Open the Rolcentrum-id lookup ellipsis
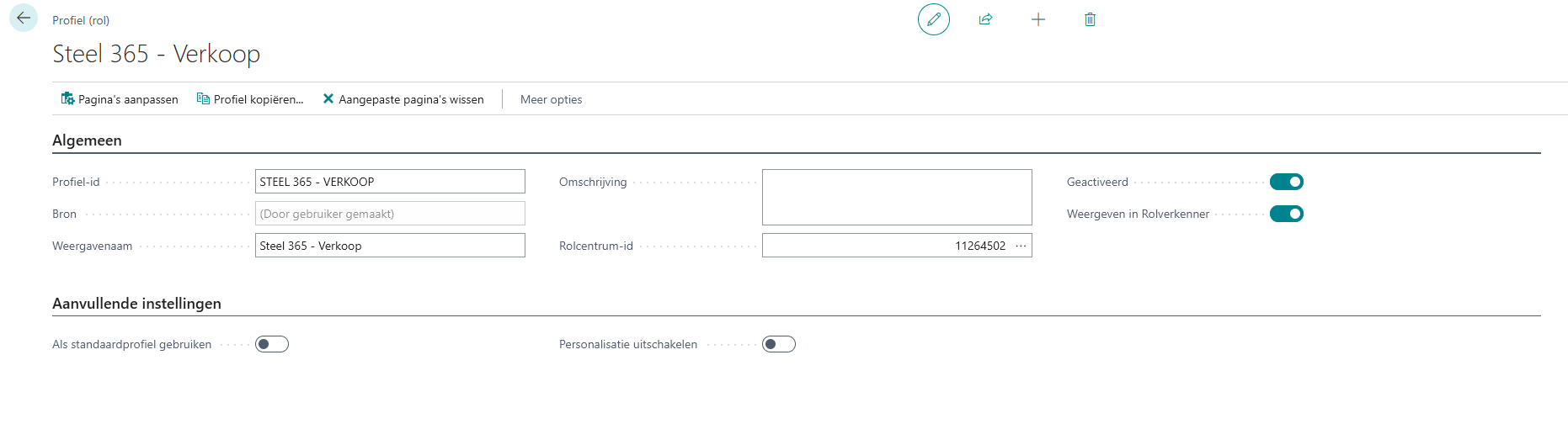1568x429 pixels. (x=1021, y=246)
